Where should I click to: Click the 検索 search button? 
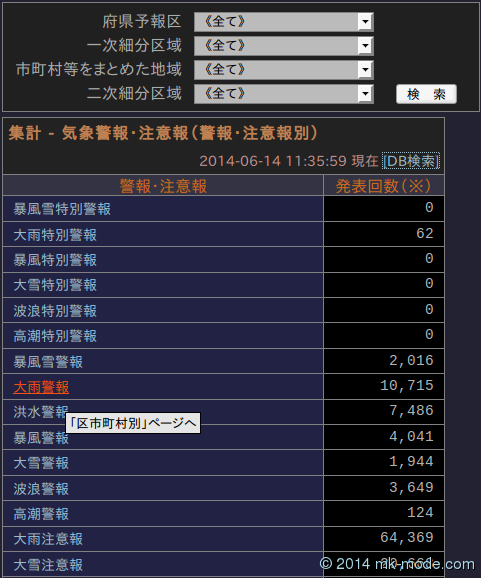pyautogui.click(x=426, y=94)
